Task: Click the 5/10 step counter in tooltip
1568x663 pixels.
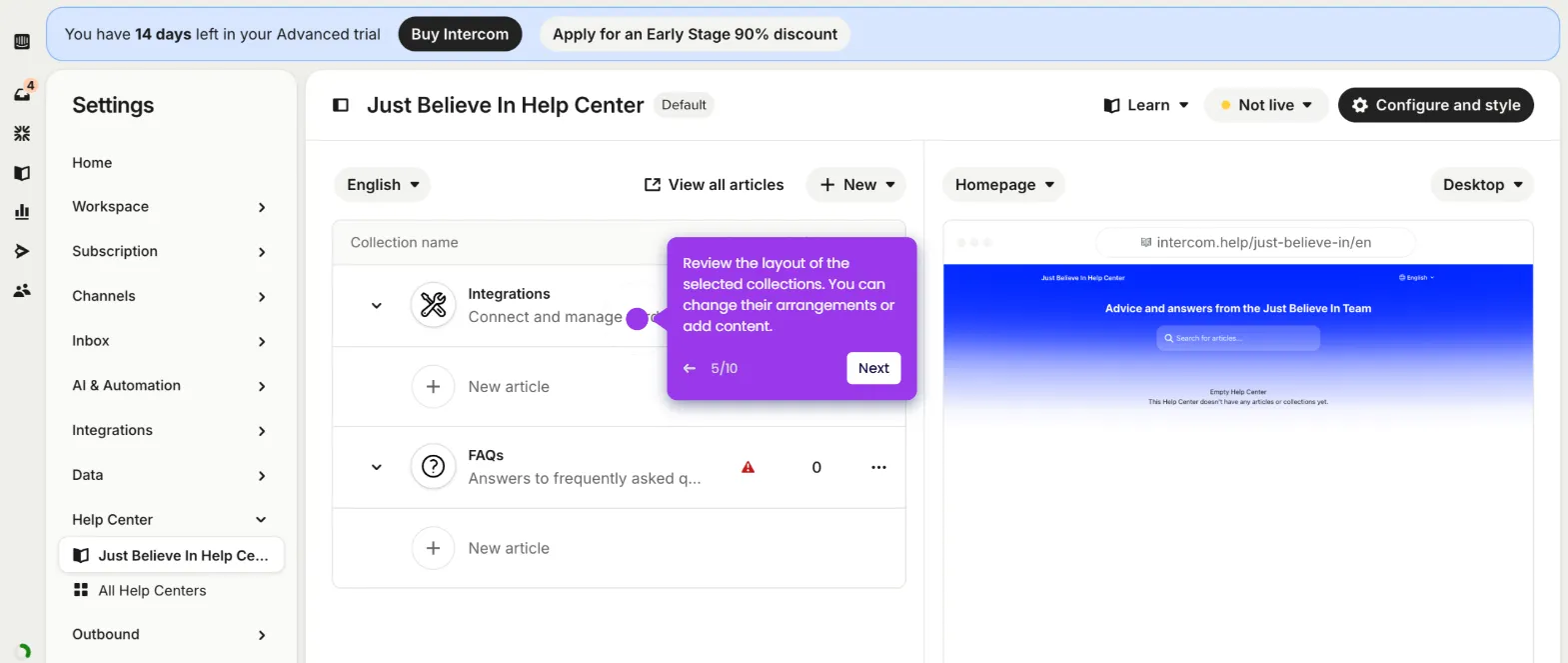Action: coord(724,368)
